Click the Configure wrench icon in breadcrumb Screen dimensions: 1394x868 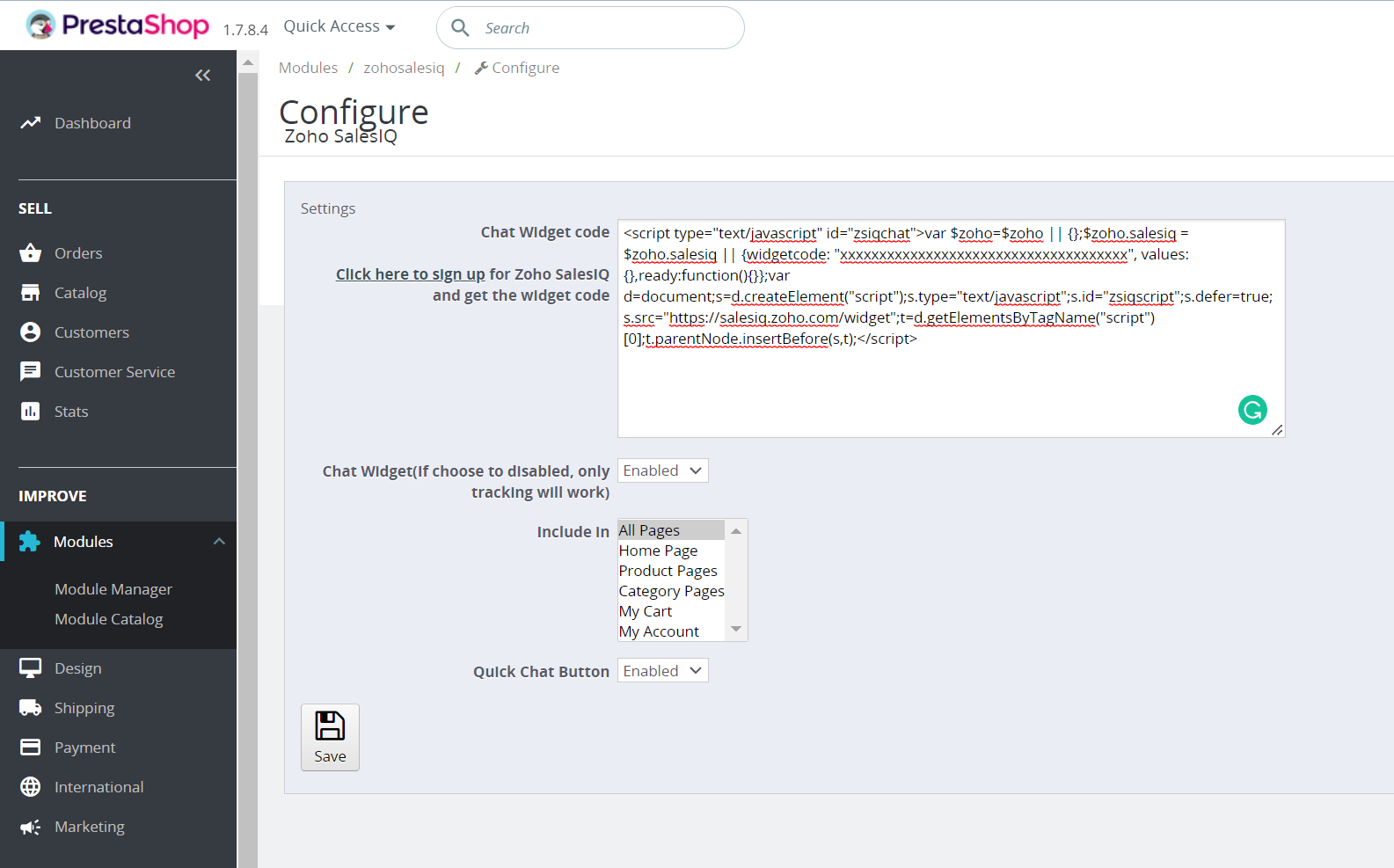pyautogui.click(x=481, y=68)
